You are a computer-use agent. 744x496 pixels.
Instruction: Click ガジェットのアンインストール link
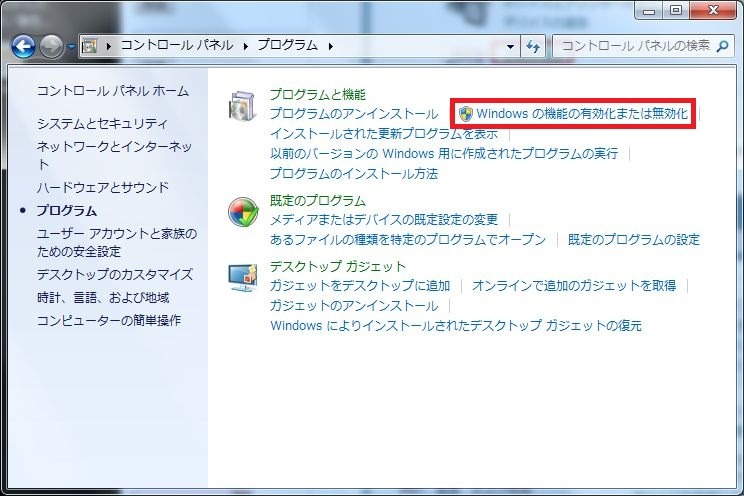(x=354, y=306)
